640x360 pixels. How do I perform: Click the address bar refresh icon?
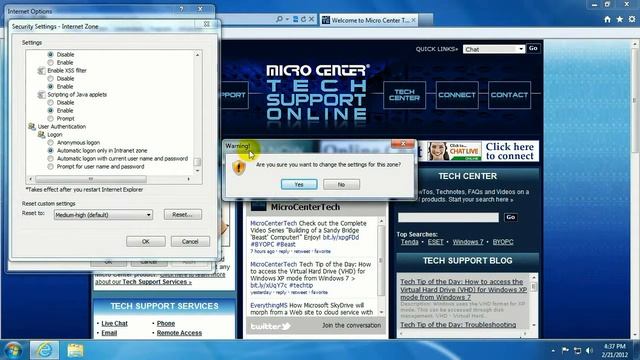303,19
